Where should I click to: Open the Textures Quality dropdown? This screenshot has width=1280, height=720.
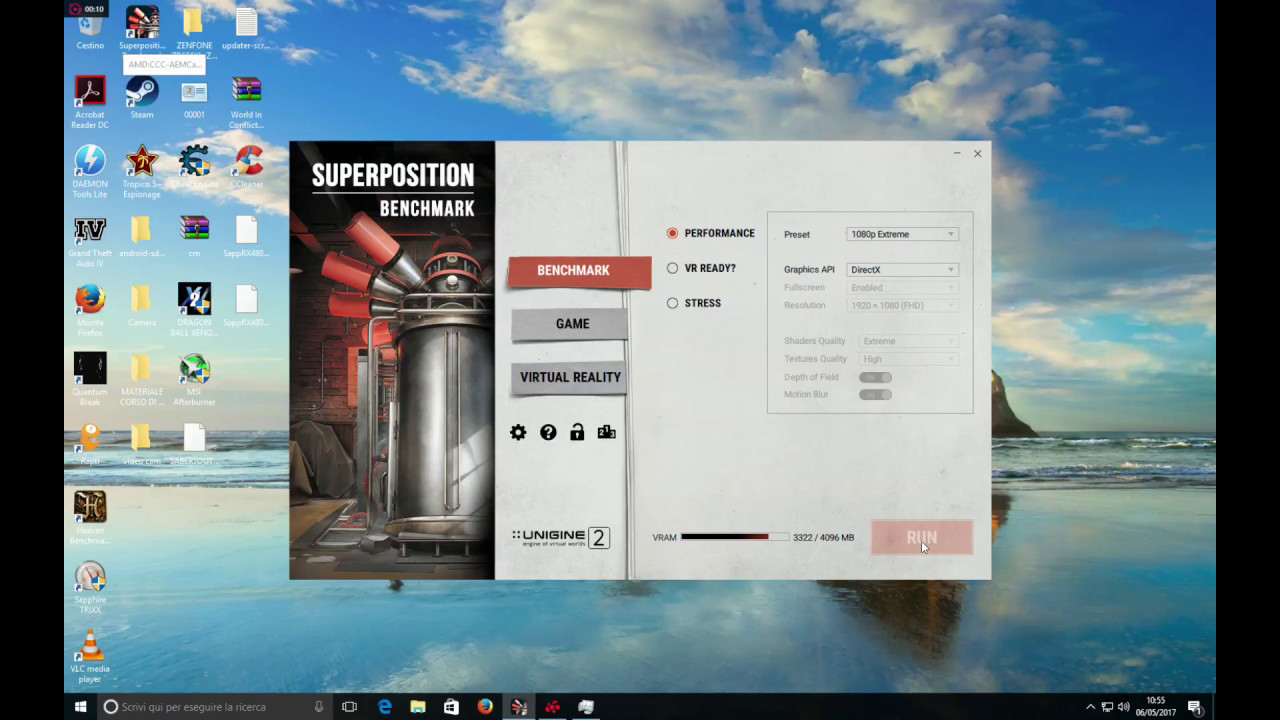pos(909,359)
